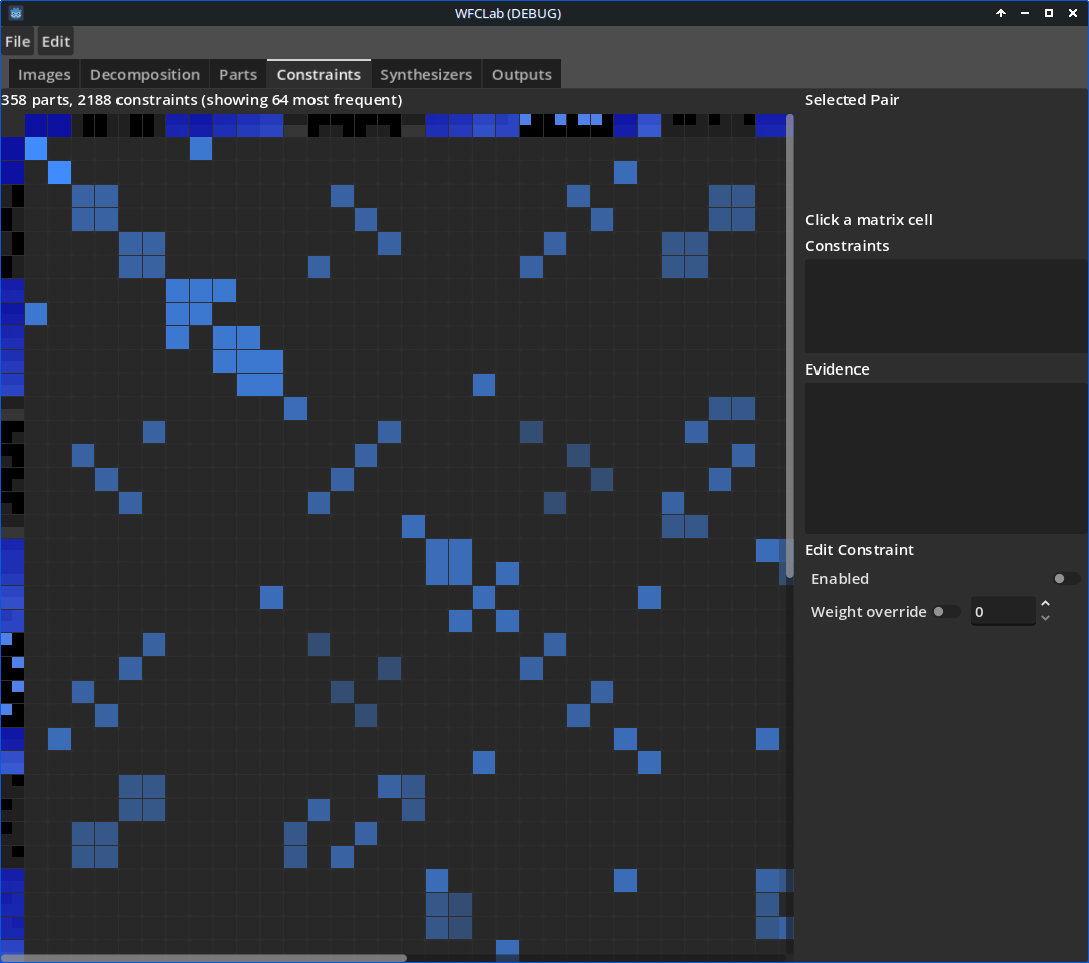
Task: Toggle the Enabled constraint switch
Action: (1066, 578)
